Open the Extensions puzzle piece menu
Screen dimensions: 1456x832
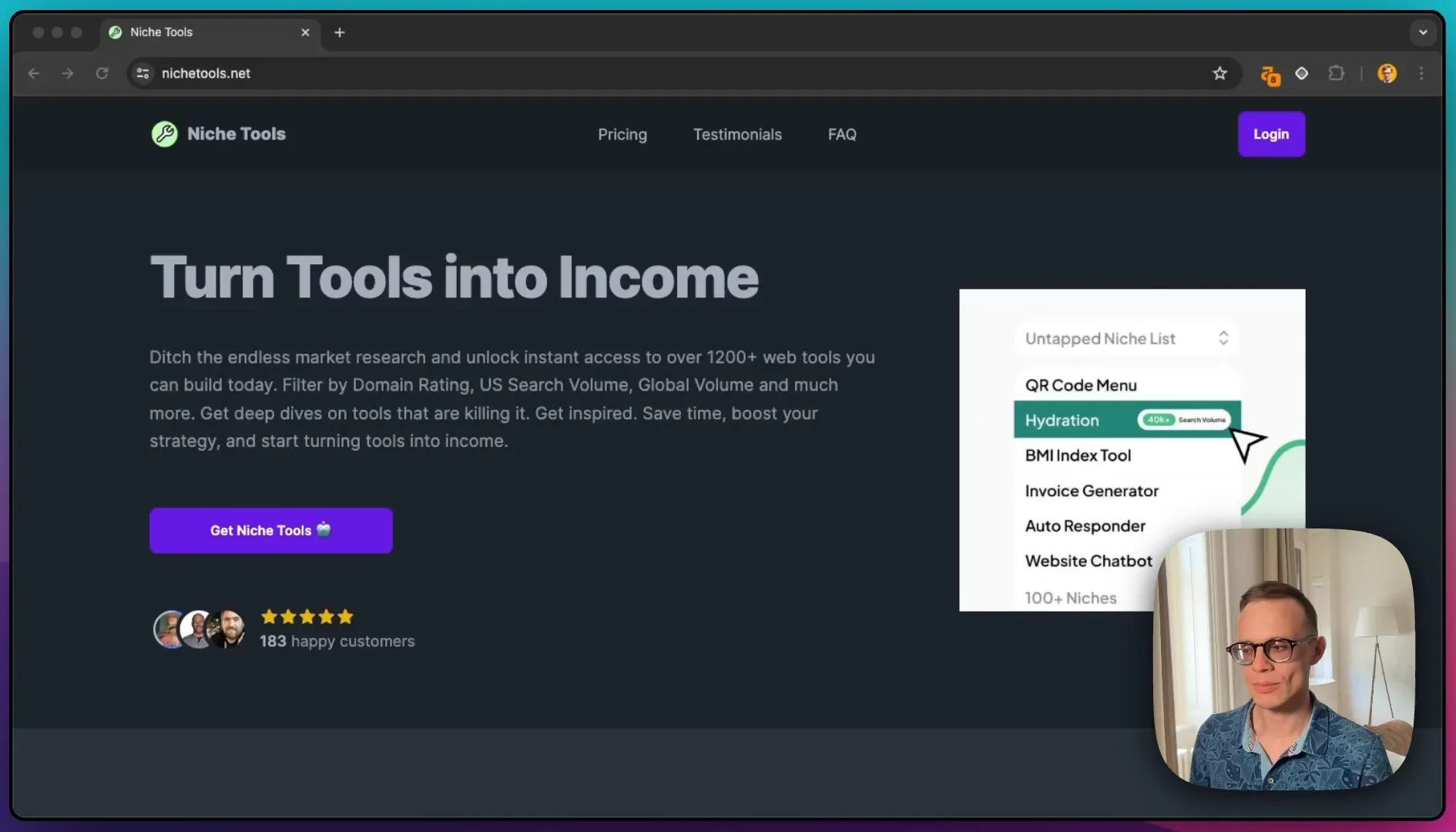coord(1337,73)
